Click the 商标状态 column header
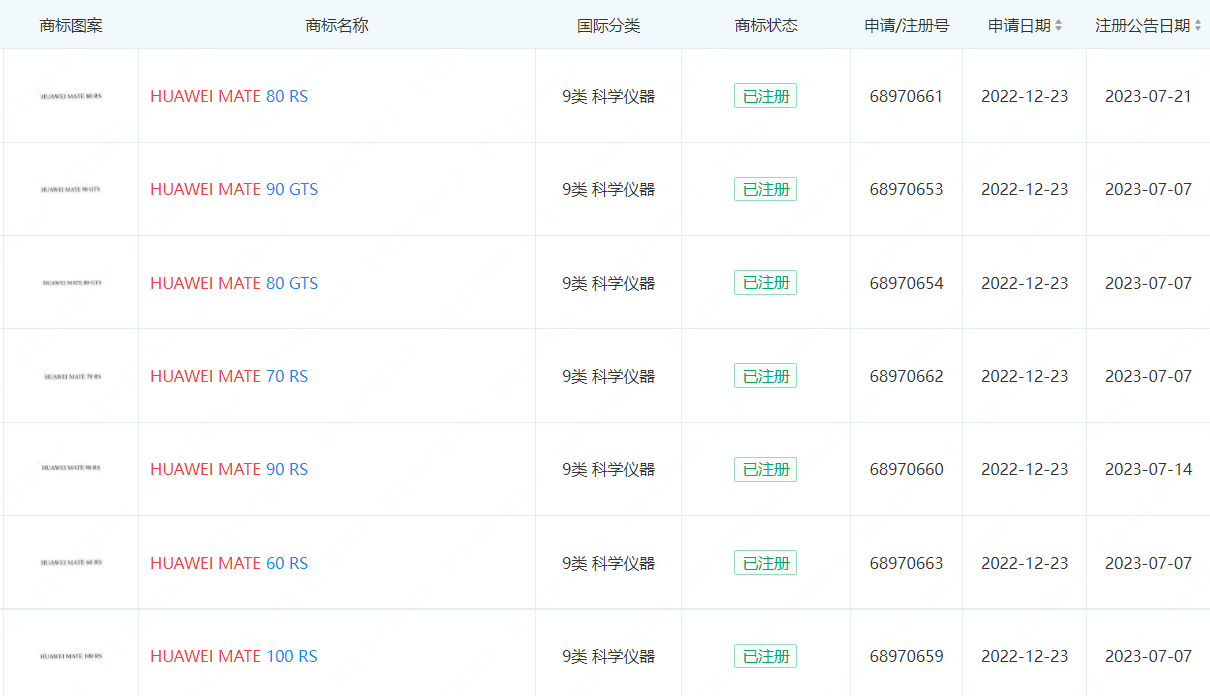The width and height of the screenshot is (1210, 696). [x=766, y=26]
